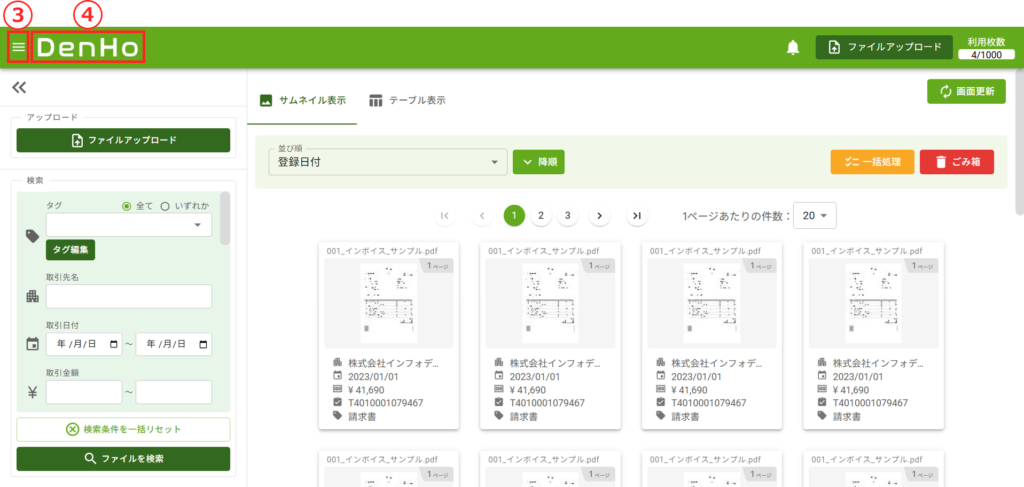Open the タグ dropdown field
The image size is (1024, 487).
[x=129, y=225]
